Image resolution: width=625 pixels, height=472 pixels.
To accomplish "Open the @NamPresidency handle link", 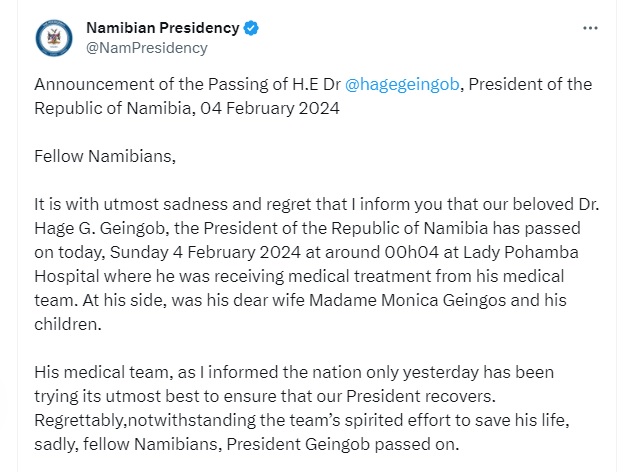I will [147, 47].
